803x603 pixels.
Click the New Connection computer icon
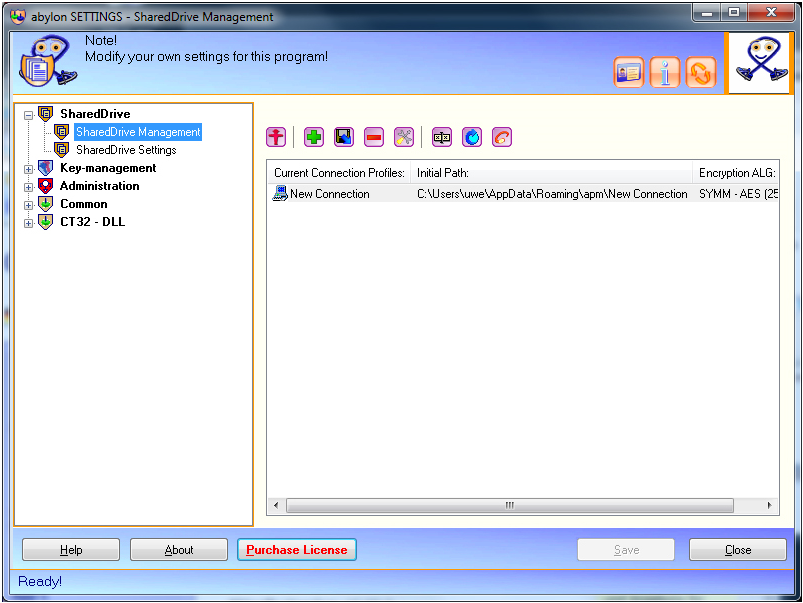[280, 194]
